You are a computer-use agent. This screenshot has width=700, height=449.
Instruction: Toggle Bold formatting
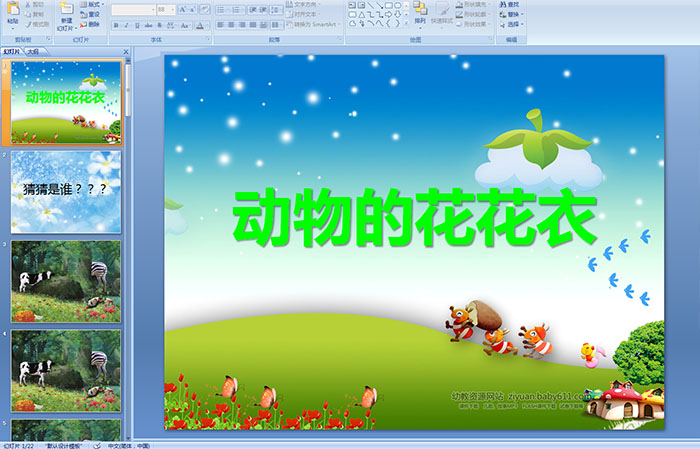pyautogui.click(x=116, y=25)
